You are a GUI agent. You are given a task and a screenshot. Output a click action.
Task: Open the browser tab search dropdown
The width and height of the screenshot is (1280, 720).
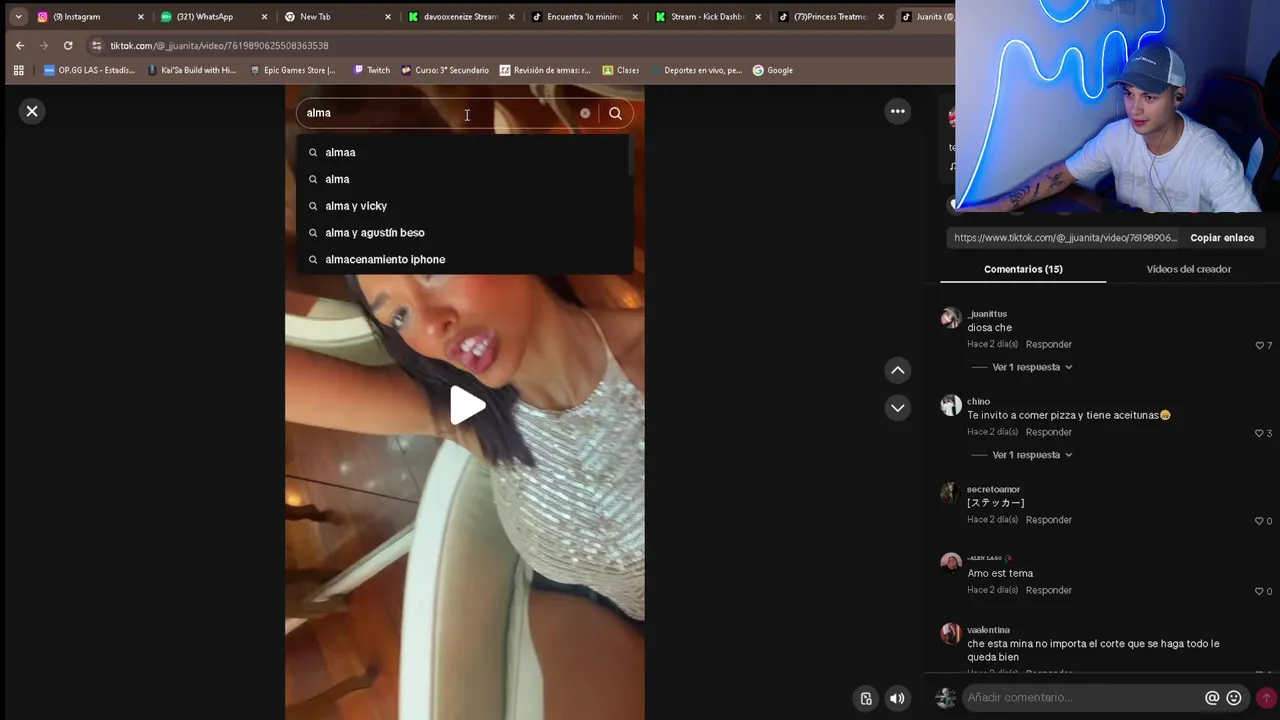[18, 17]
